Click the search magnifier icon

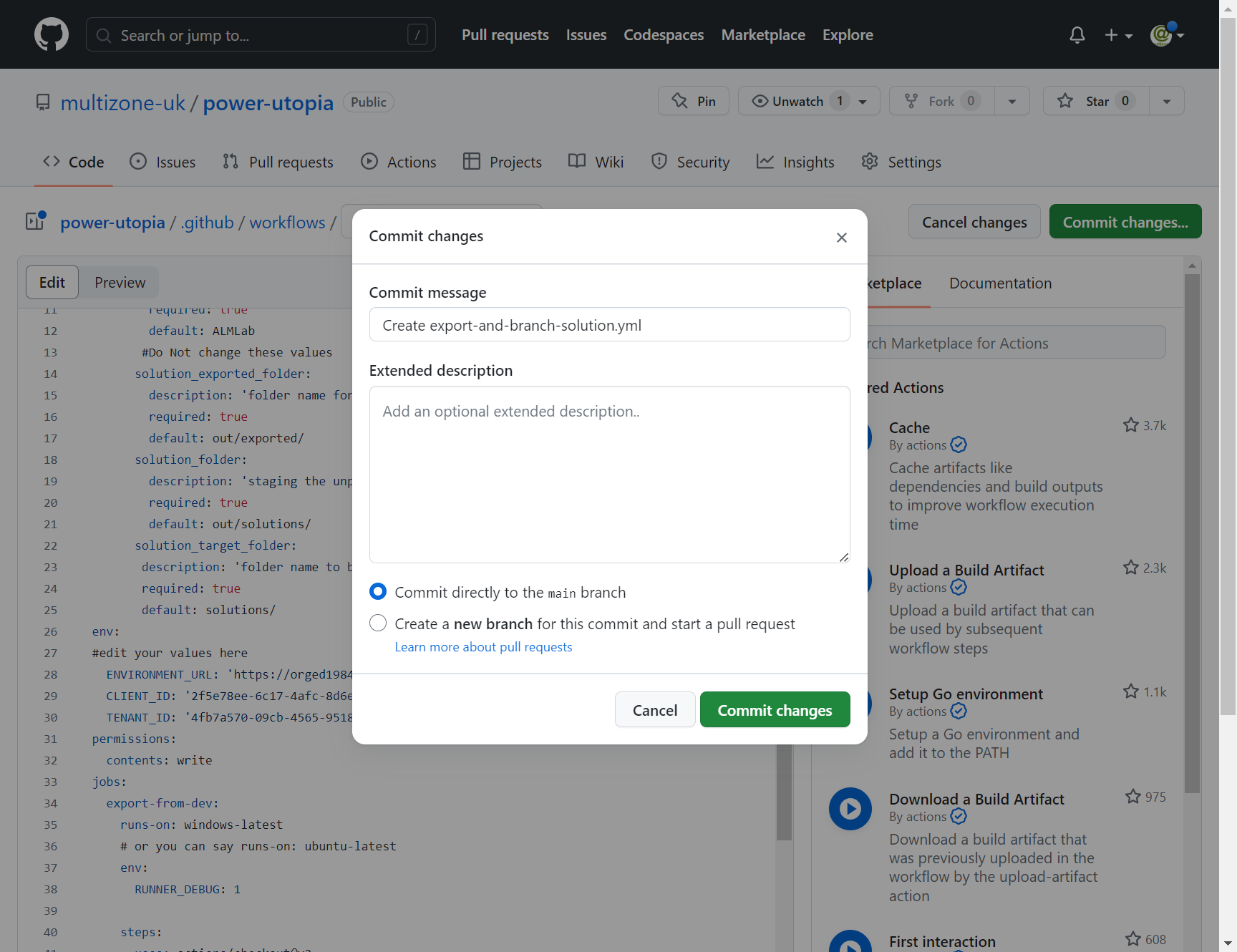(103, 34)
